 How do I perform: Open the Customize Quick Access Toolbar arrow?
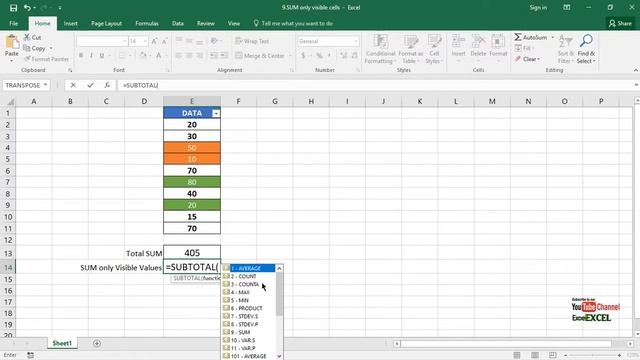(x=60, y=8)
